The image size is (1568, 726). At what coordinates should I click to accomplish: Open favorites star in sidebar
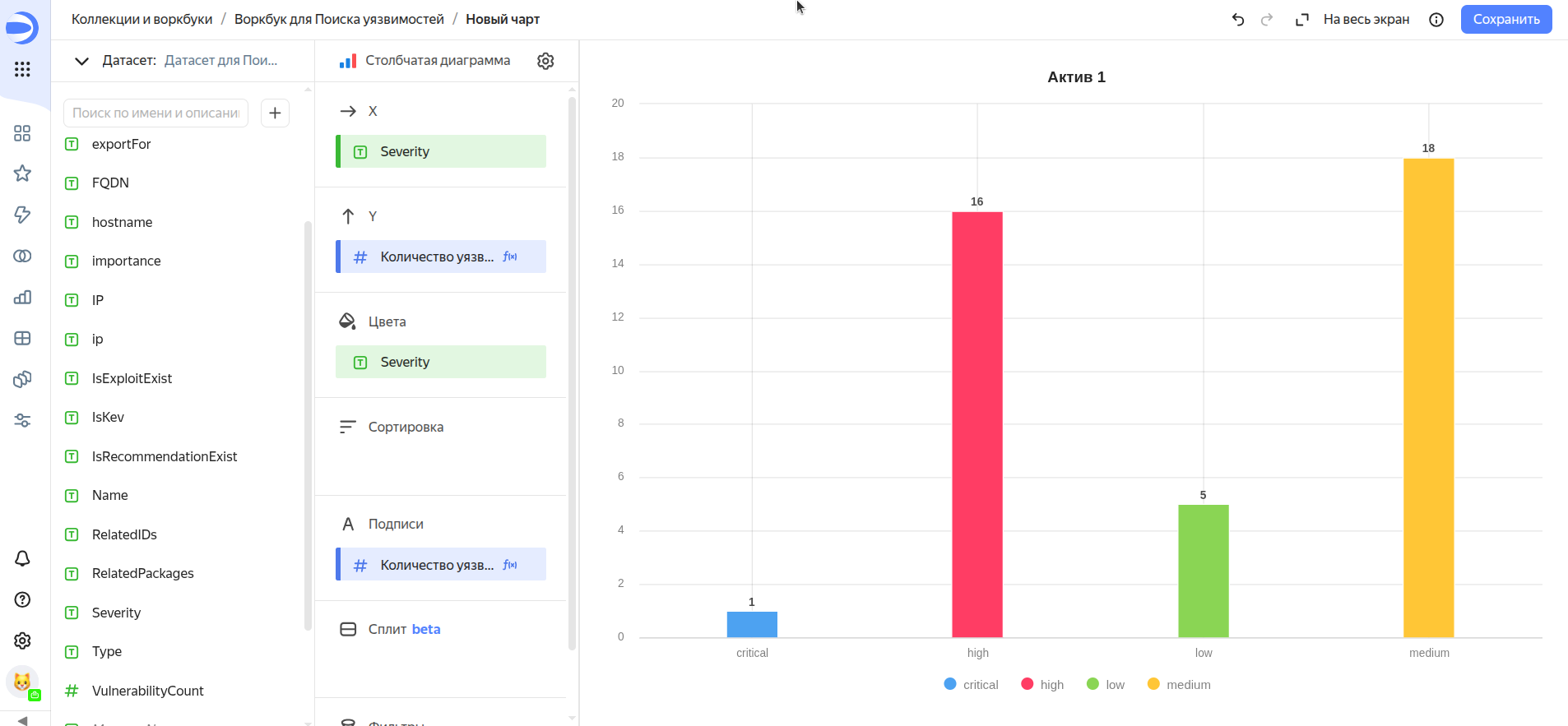click(22, 173)
